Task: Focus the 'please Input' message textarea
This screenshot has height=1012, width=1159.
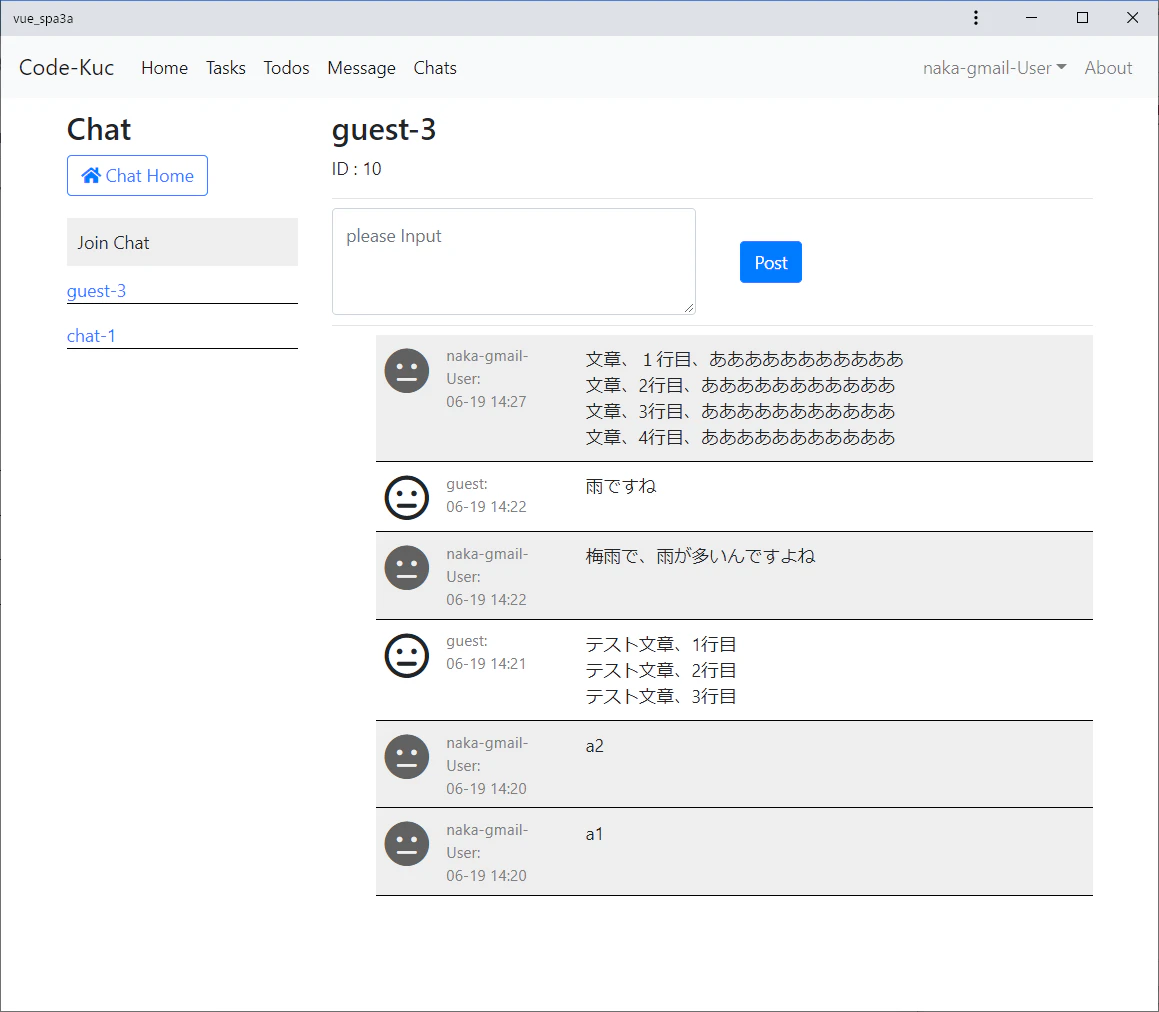Action: pos(514,261)
